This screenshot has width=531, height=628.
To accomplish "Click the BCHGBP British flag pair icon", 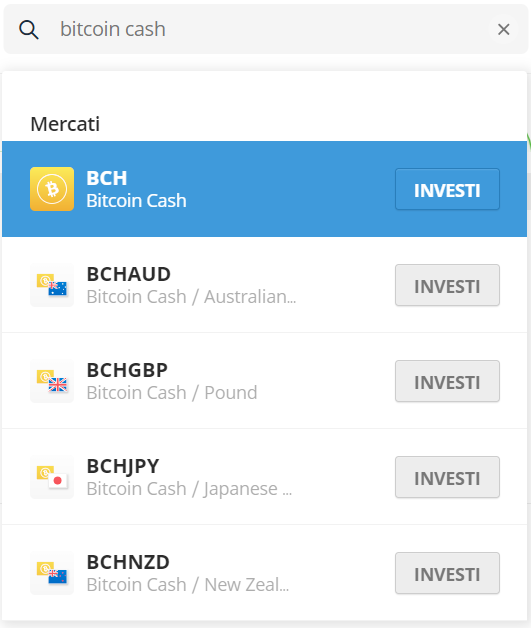I will [x=52, y=381].
